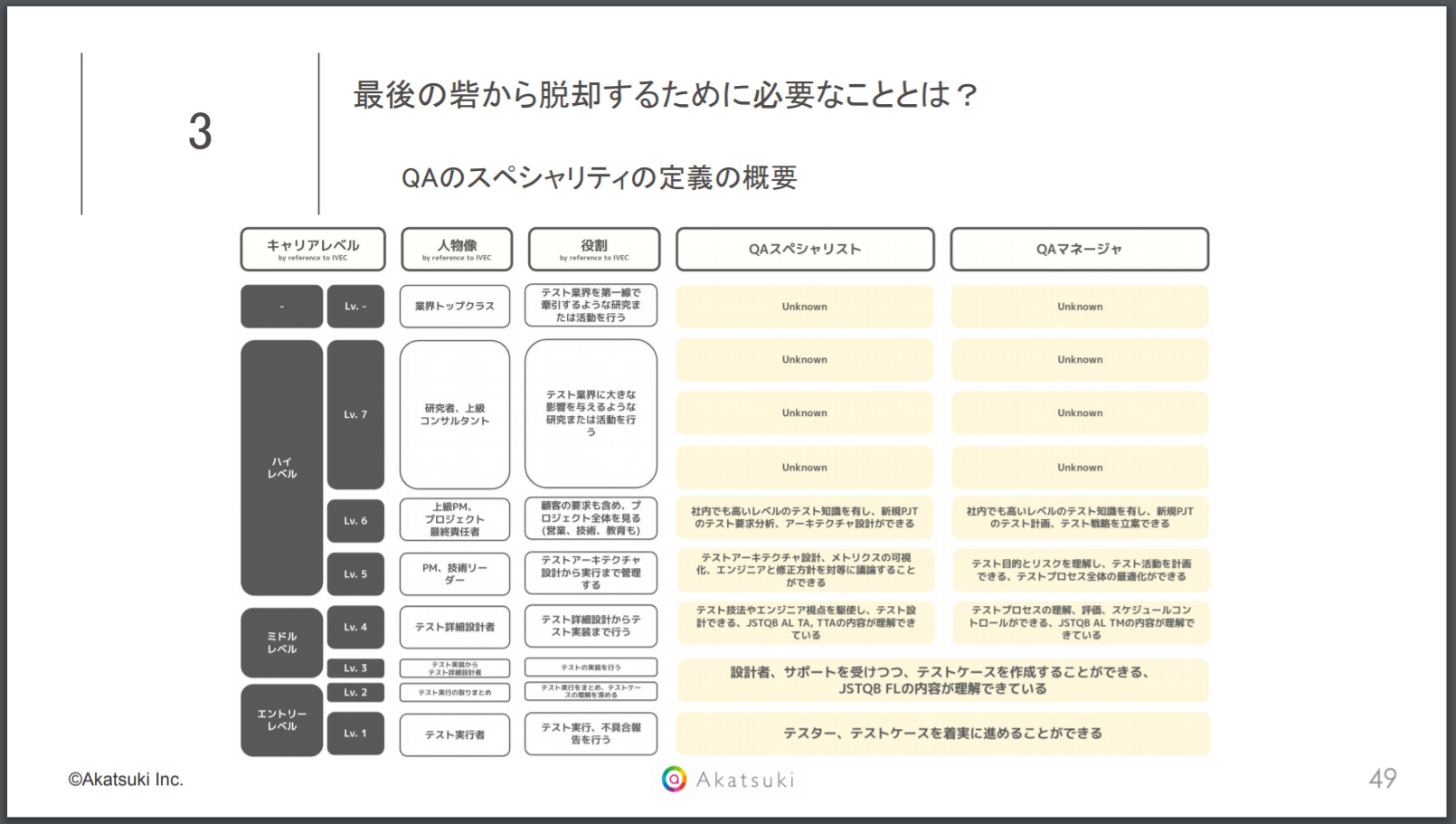Select the 人物像 header box
The image size is (1456, 824).
tap(457, 249)
